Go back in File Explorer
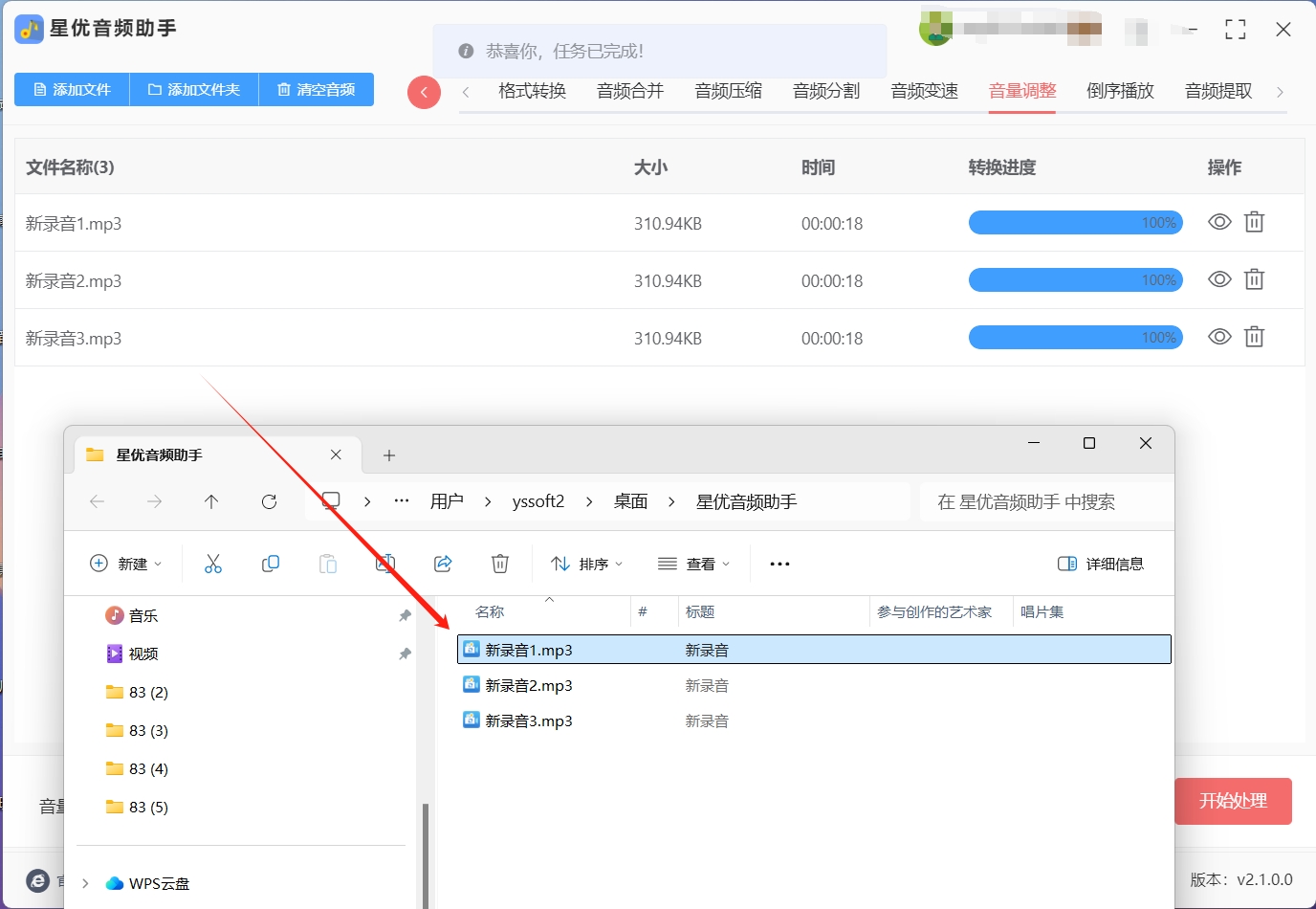 point(97,501)
